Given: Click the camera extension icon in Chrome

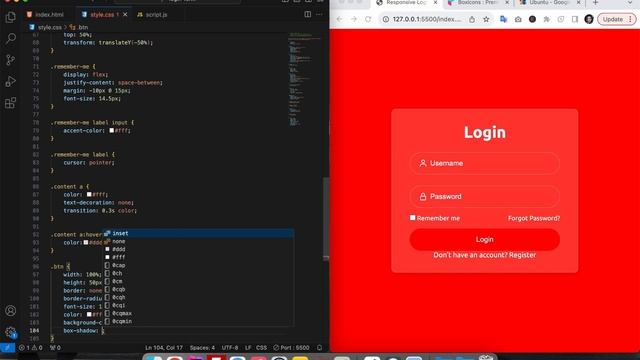Looking at the screenshot, I should click(x=518, y=19).
